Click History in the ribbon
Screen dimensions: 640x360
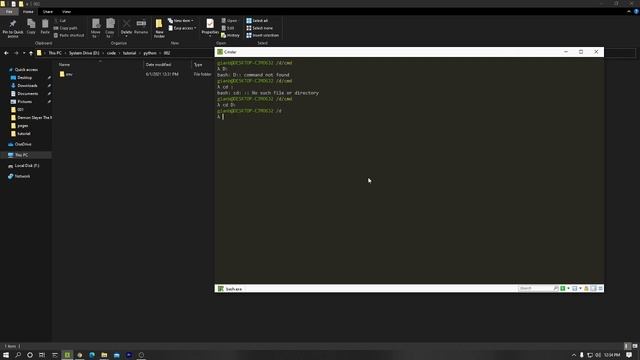tap(230, 36)
